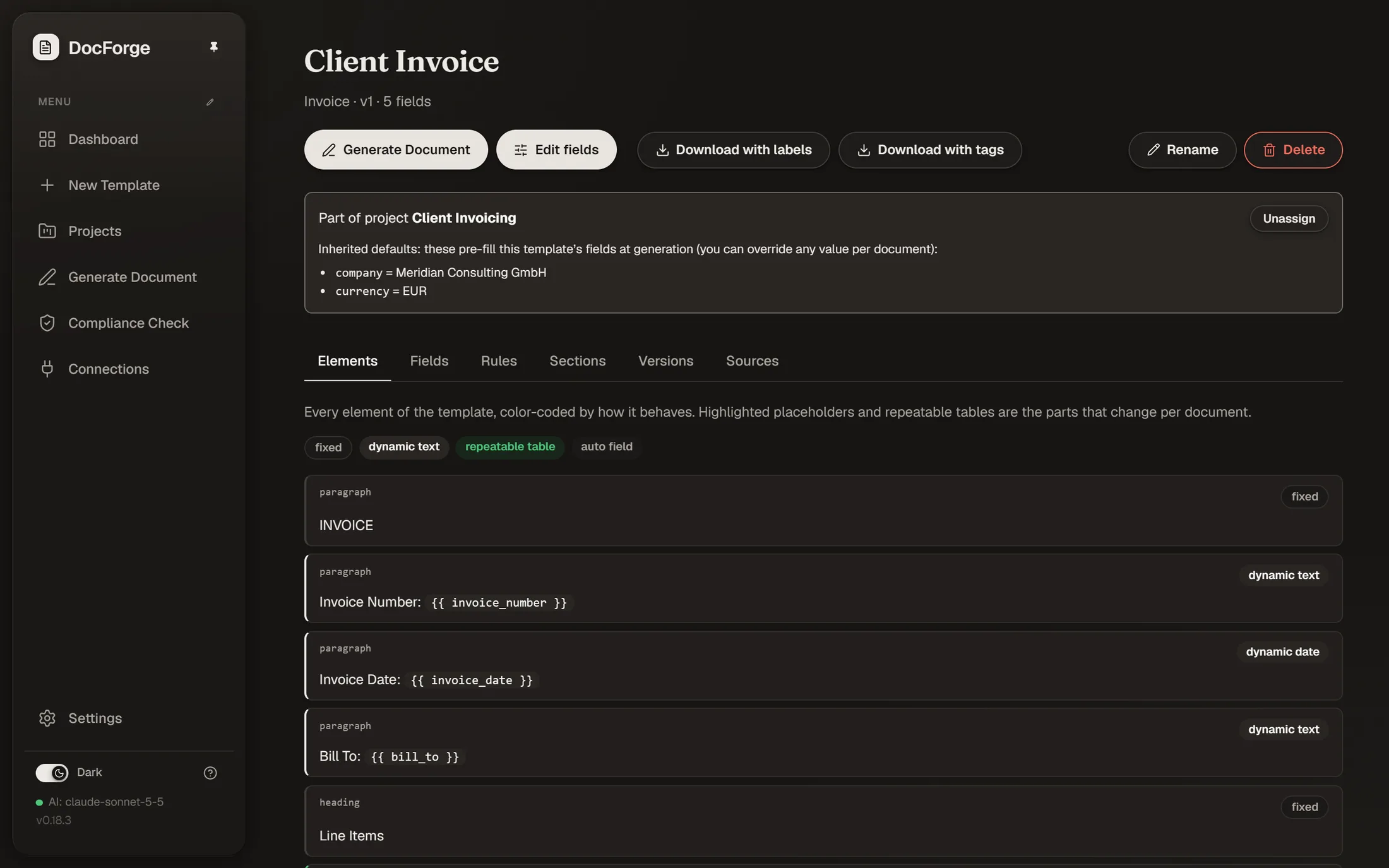Open Dashboard via its grid icon

(47, 139)
